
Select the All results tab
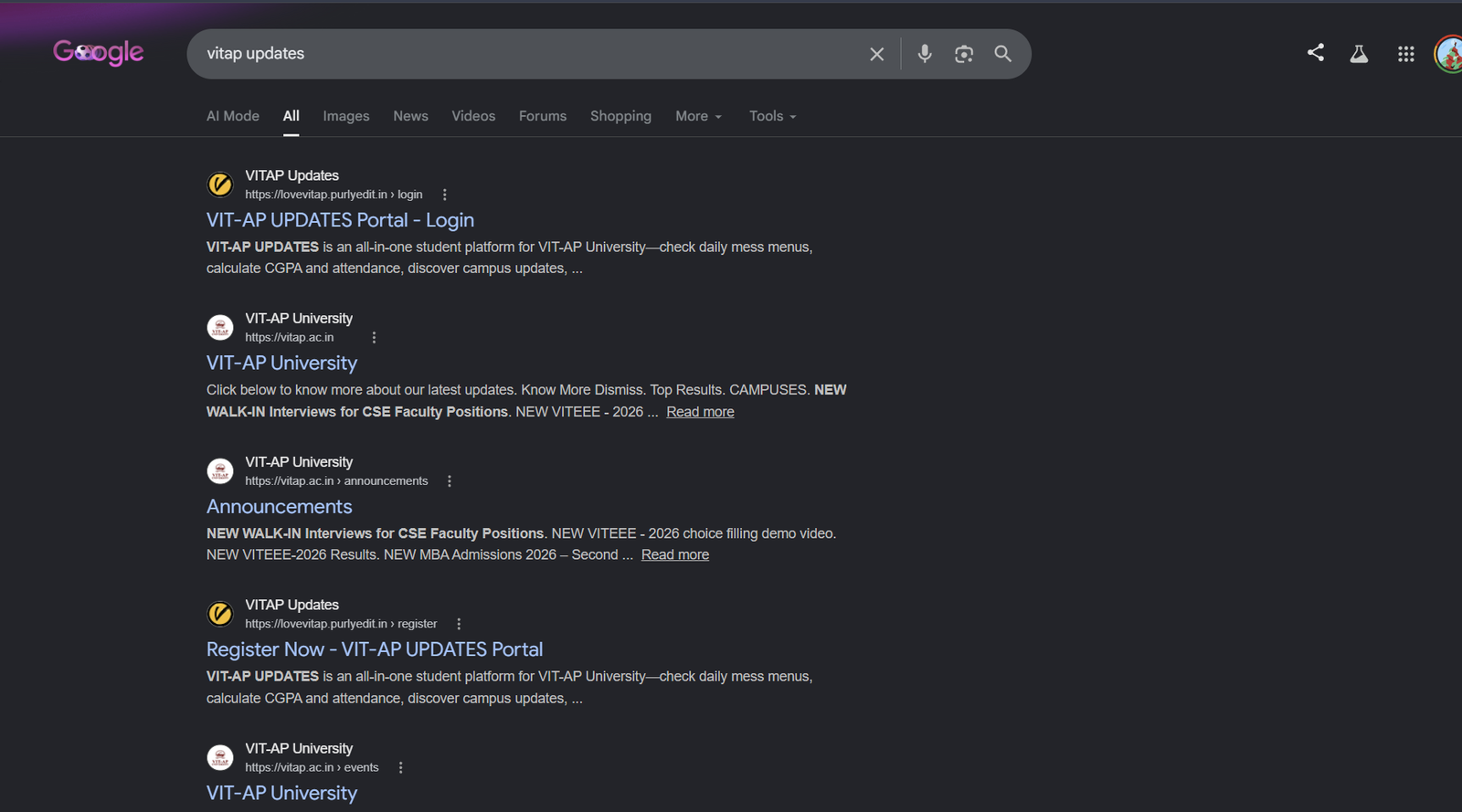pos(291,116)
